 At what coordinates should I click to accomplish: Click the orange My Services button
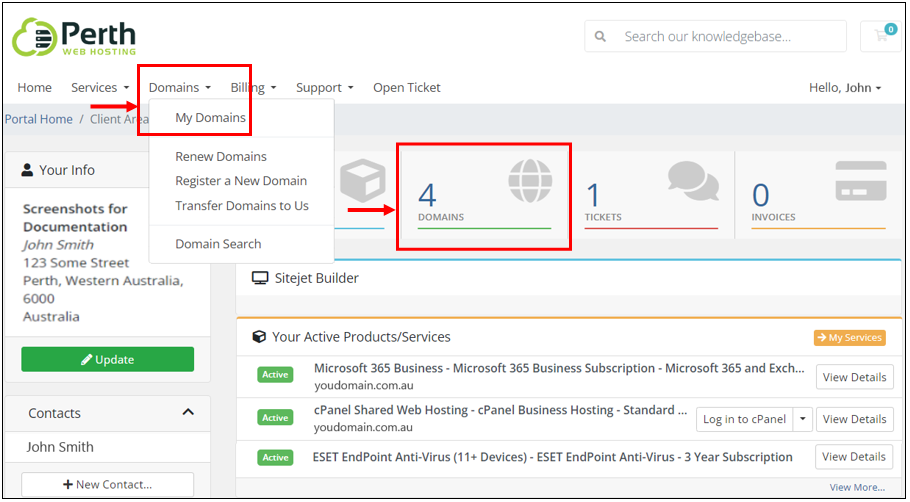point(850,338)
